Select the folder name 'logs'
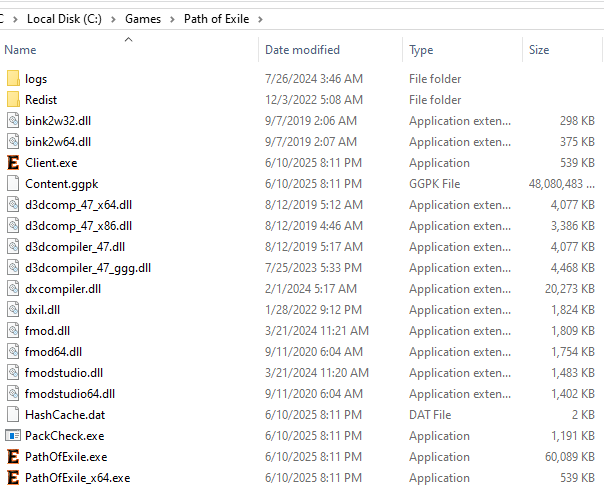The image size is (604, 489). tap(36, 79)
